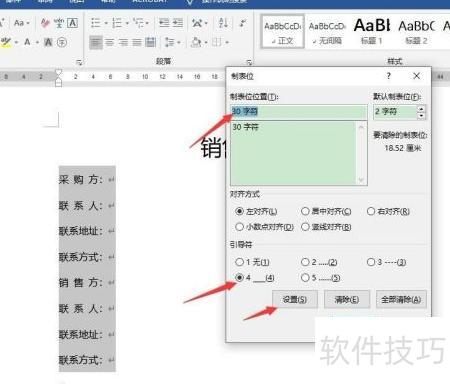Click the bullet list icon
The width and height of the screenshot is (450, 384).
(96, 23)
